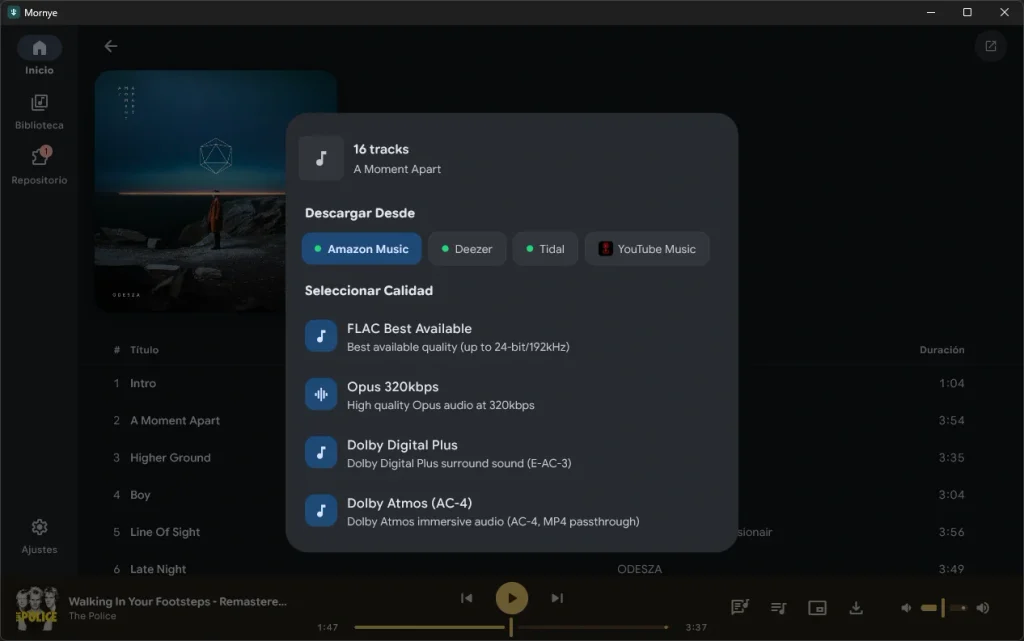
Task: Select track 4 Boy
Action: pos(539,495)
